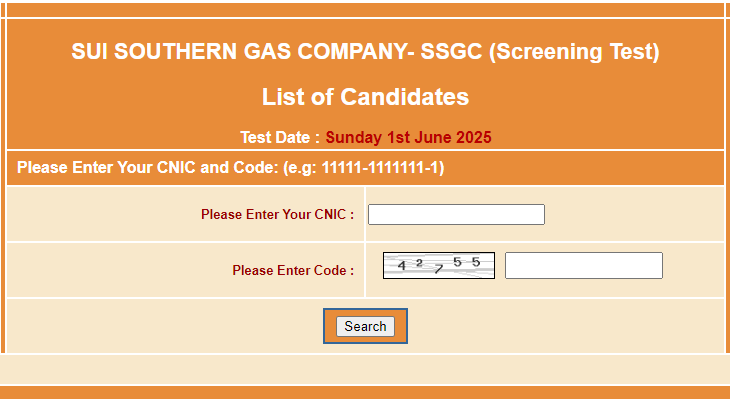733x399 pixels.
Task: Focus the captcha code entry box
Action: (584, 265)
